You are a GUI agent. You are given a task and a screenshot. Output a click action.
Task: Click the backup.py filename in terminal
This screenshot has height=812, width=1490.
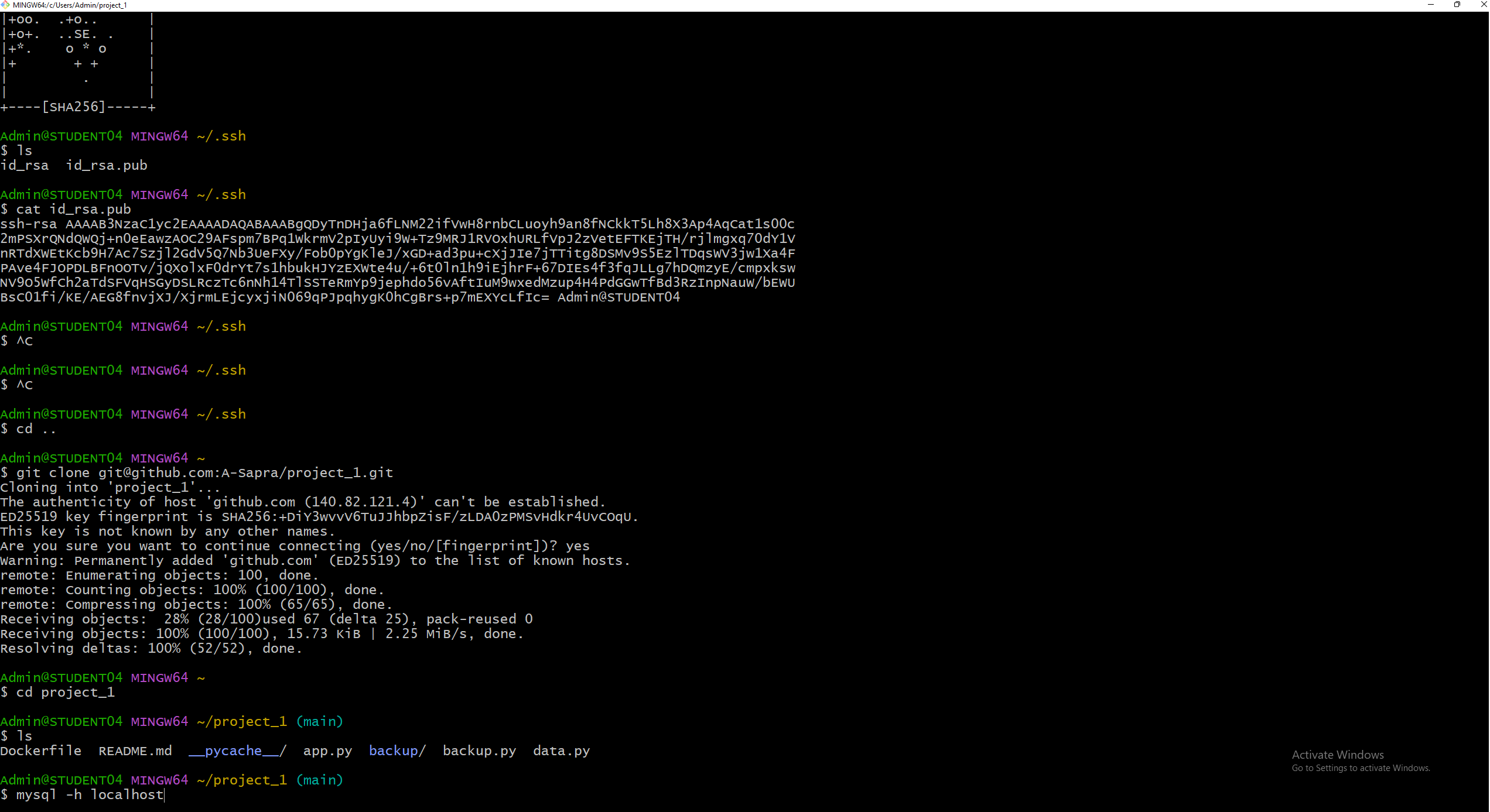(x=480, y=751)
